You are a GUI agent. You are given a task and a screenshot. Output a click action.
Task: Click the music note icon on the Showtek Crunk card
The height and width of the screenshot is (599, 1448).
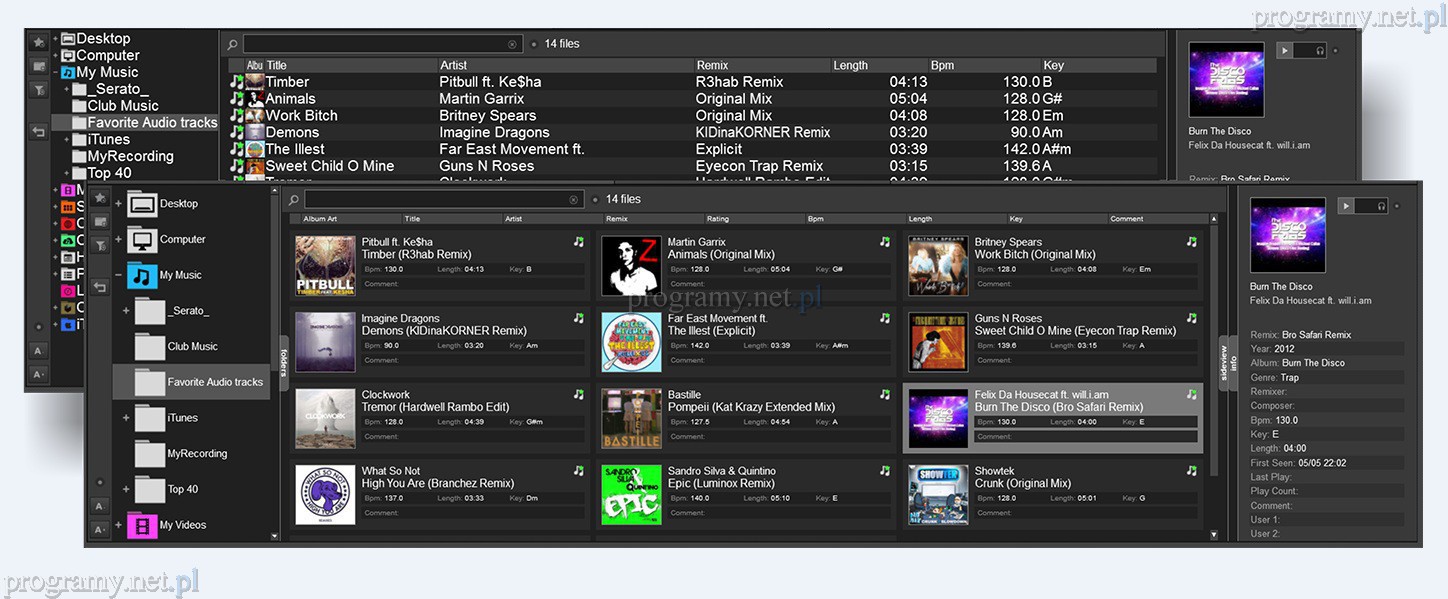tap(1191, 471)
